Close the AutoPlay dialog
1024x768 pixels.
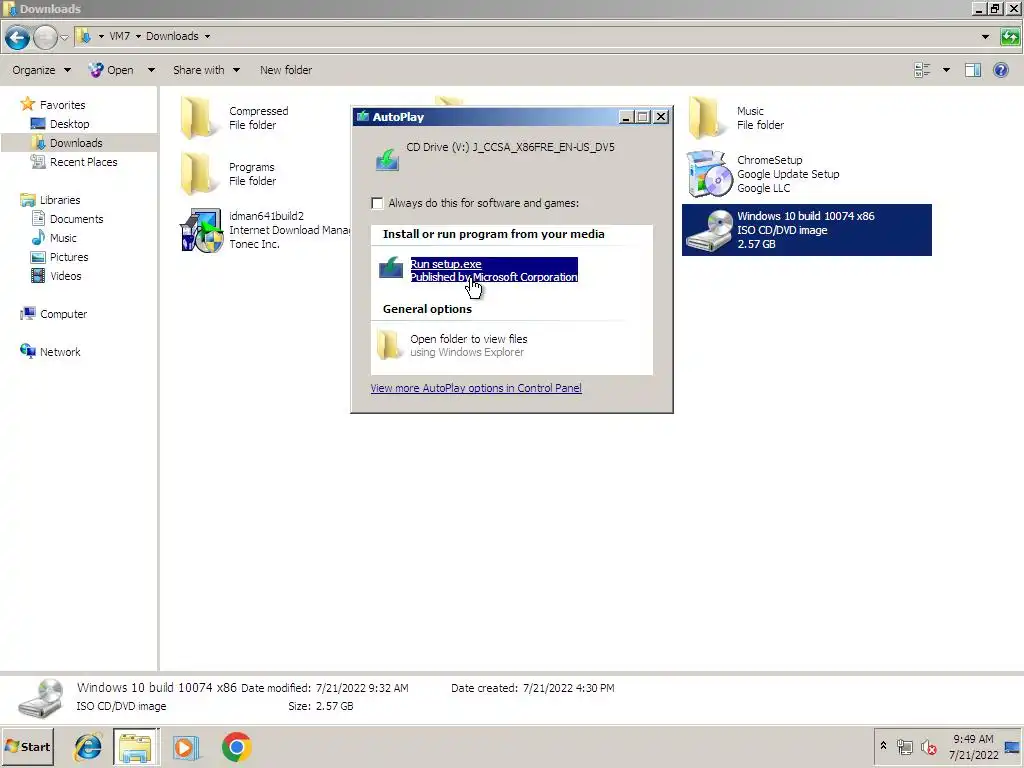[x=661, y=117]
